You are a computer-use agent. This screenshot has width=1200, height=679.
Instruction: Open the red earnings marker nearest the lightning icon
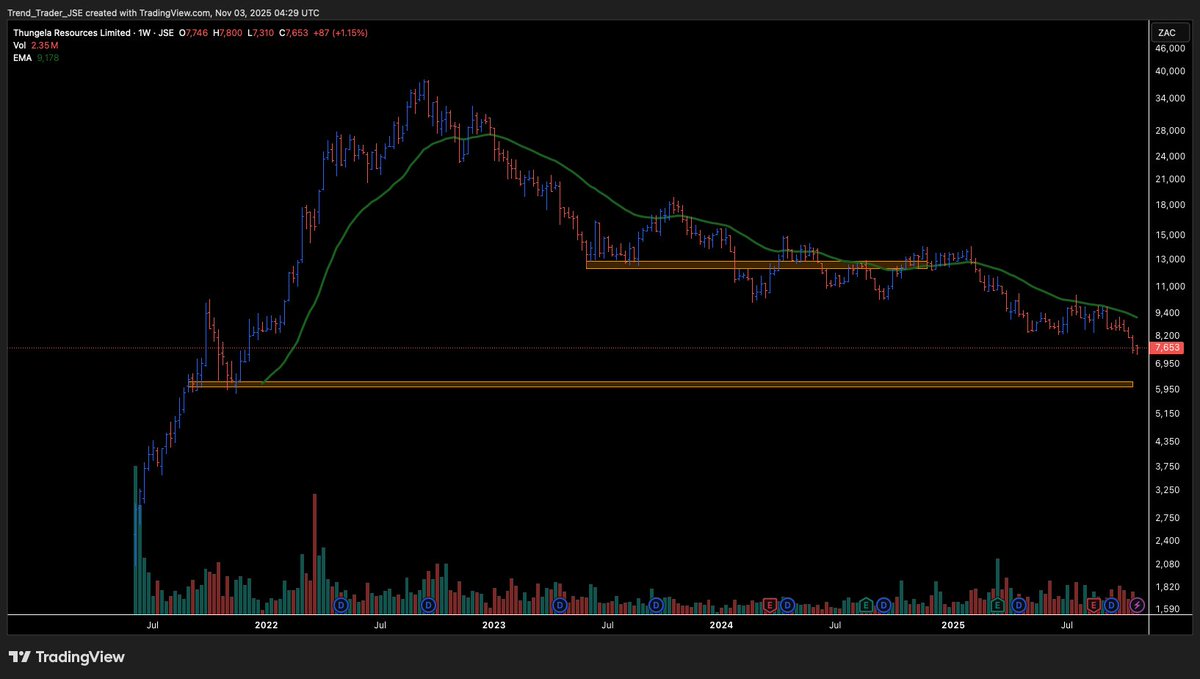(x=1093, y=605)
